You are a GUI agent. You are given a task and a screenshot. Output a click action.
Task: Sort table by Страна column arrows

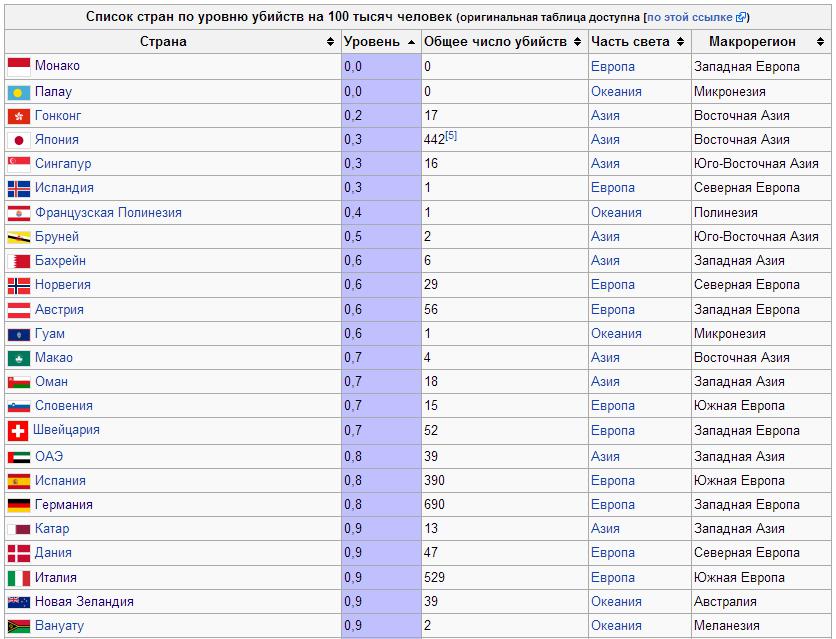331,42
